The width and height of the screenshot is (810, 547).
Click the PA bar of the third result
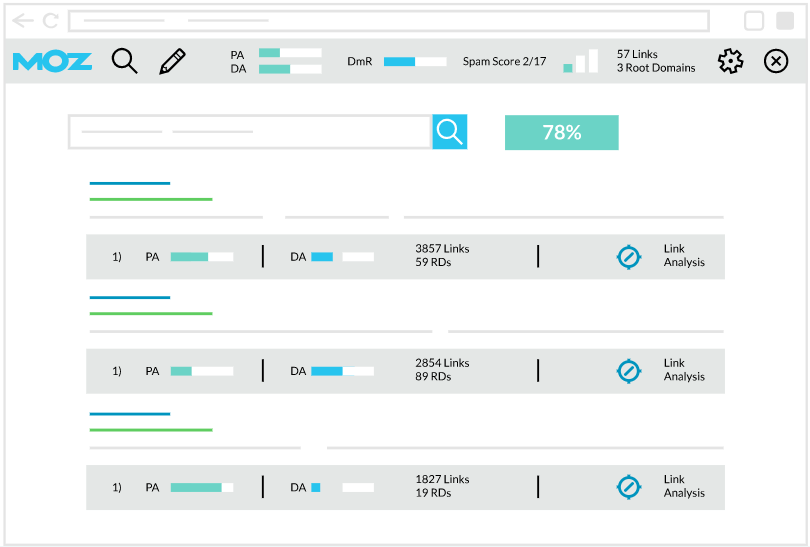pos(201,488)
